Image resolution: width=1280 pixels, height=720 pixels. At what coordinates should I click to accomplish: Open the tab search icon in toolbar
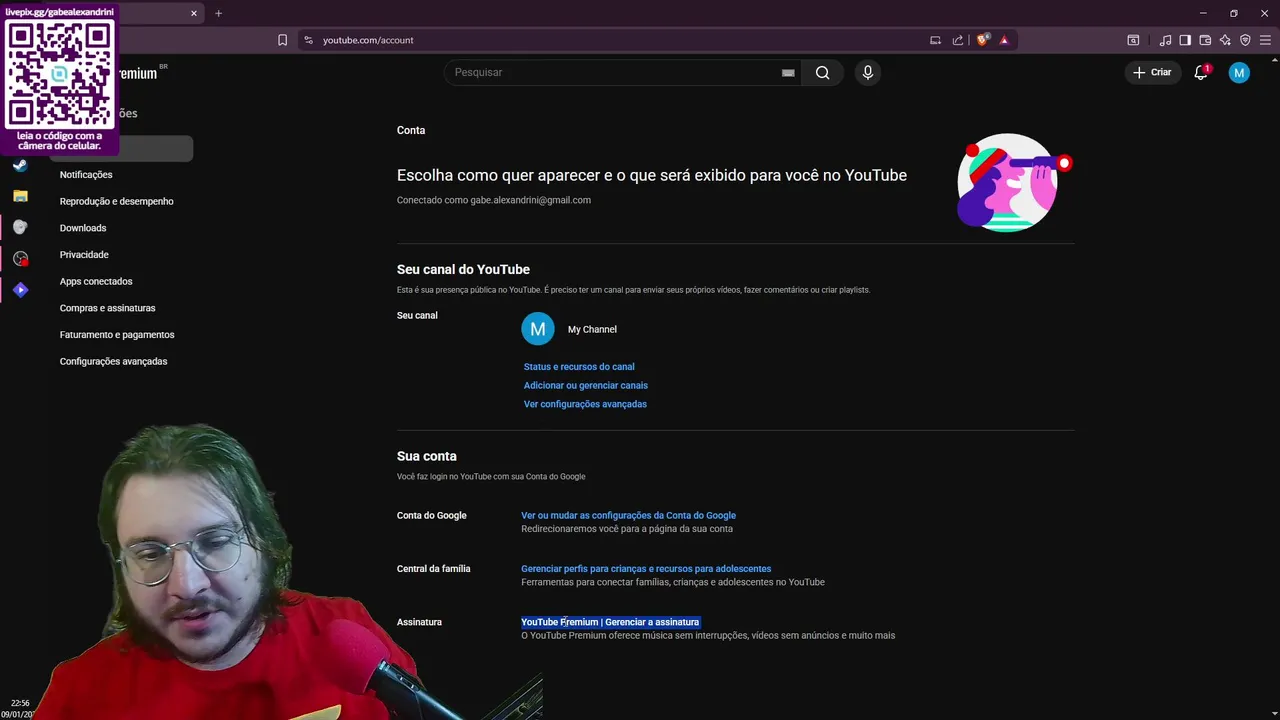[x=1133, y=40]
